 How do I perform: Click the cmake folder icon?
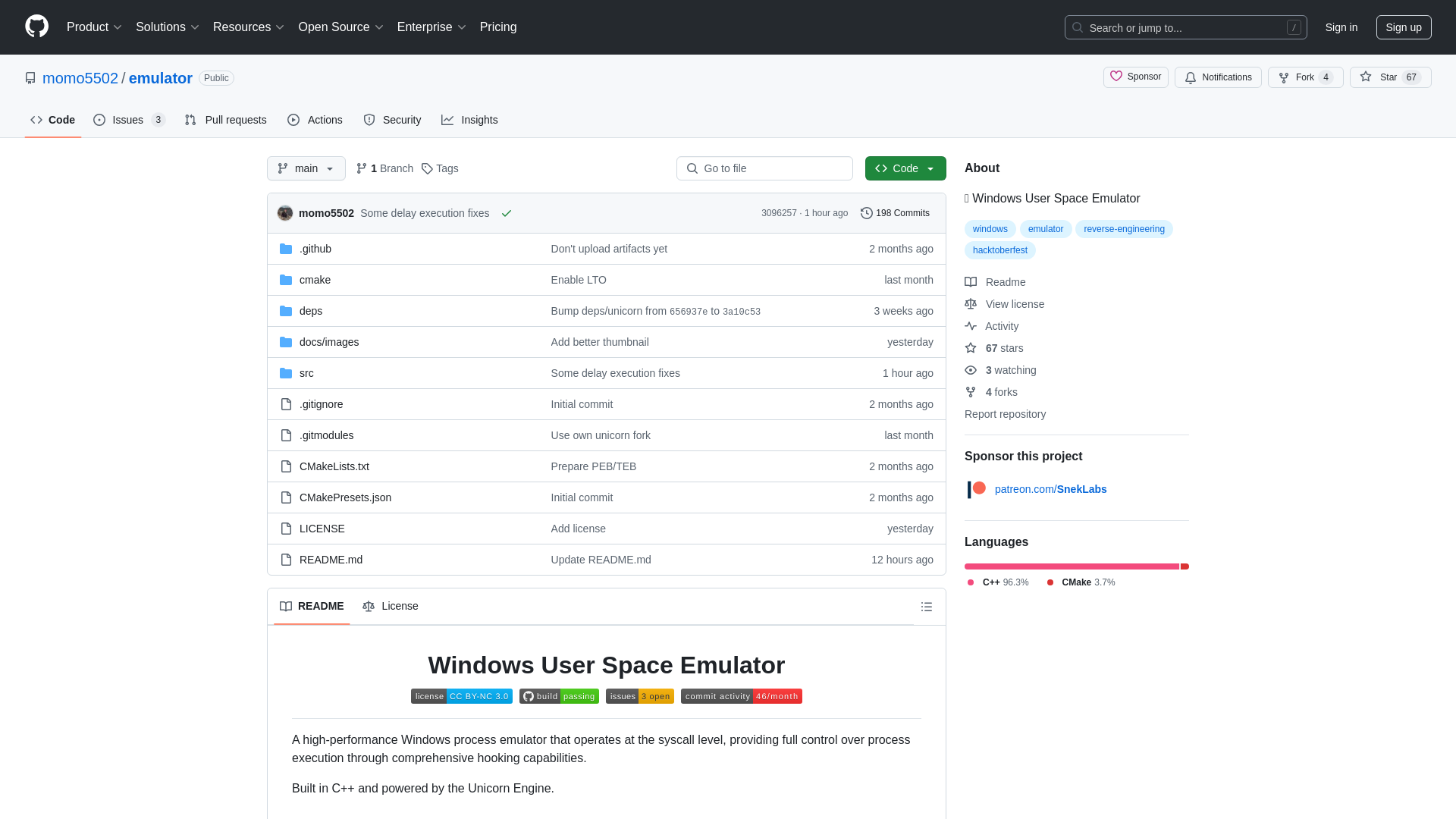(x=286, y=280)
